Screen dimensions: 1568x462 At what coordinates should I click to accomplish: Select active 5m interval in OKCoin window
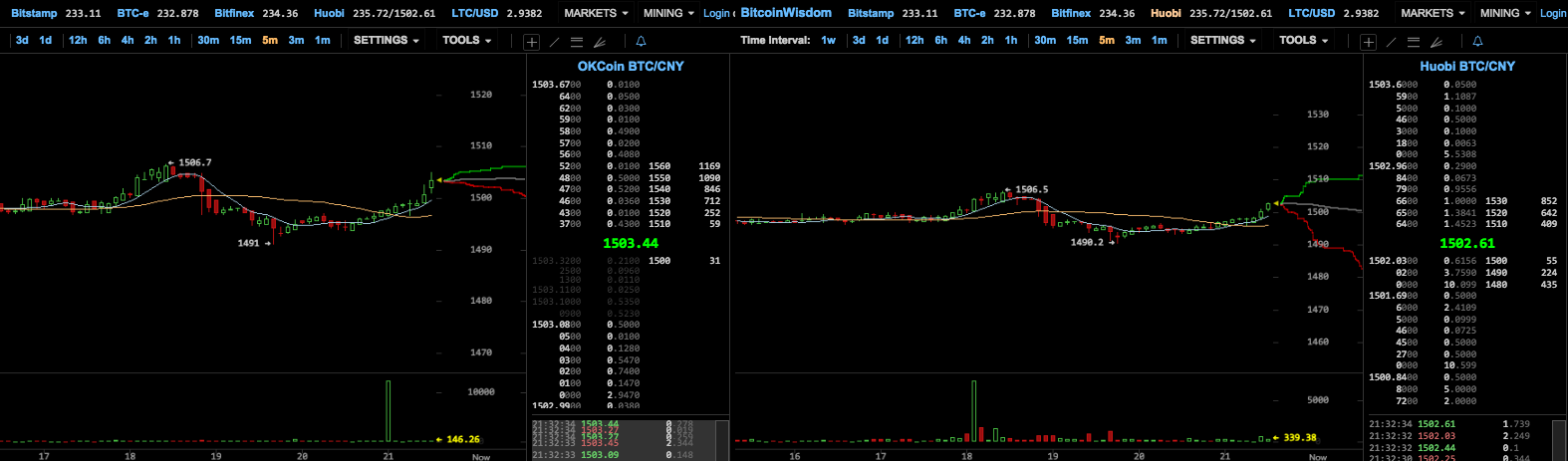pos(270,40)
